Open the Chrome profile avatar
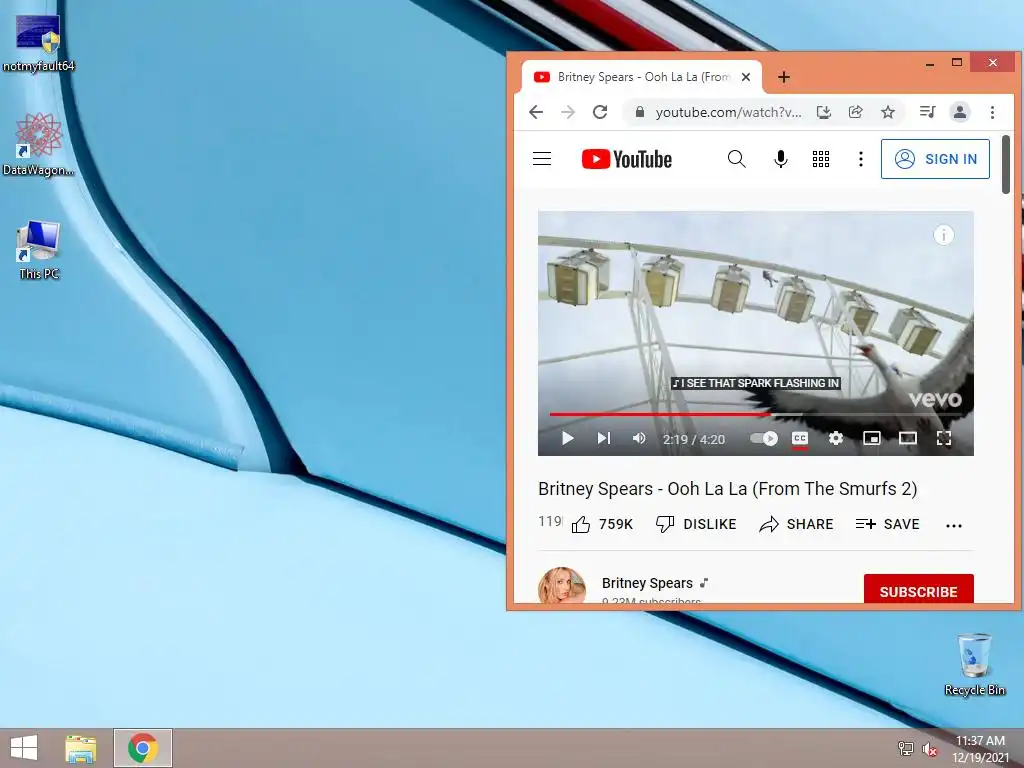 click(x=959, y=112)
